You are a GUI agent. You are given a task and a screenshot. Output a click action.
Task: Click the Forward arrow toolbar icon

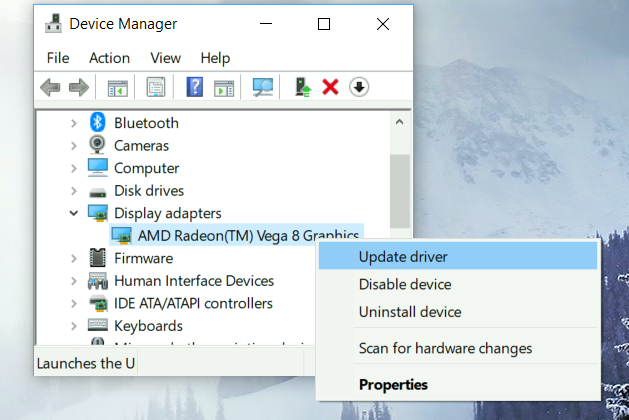pyautogui.click(x=79, y=87)
